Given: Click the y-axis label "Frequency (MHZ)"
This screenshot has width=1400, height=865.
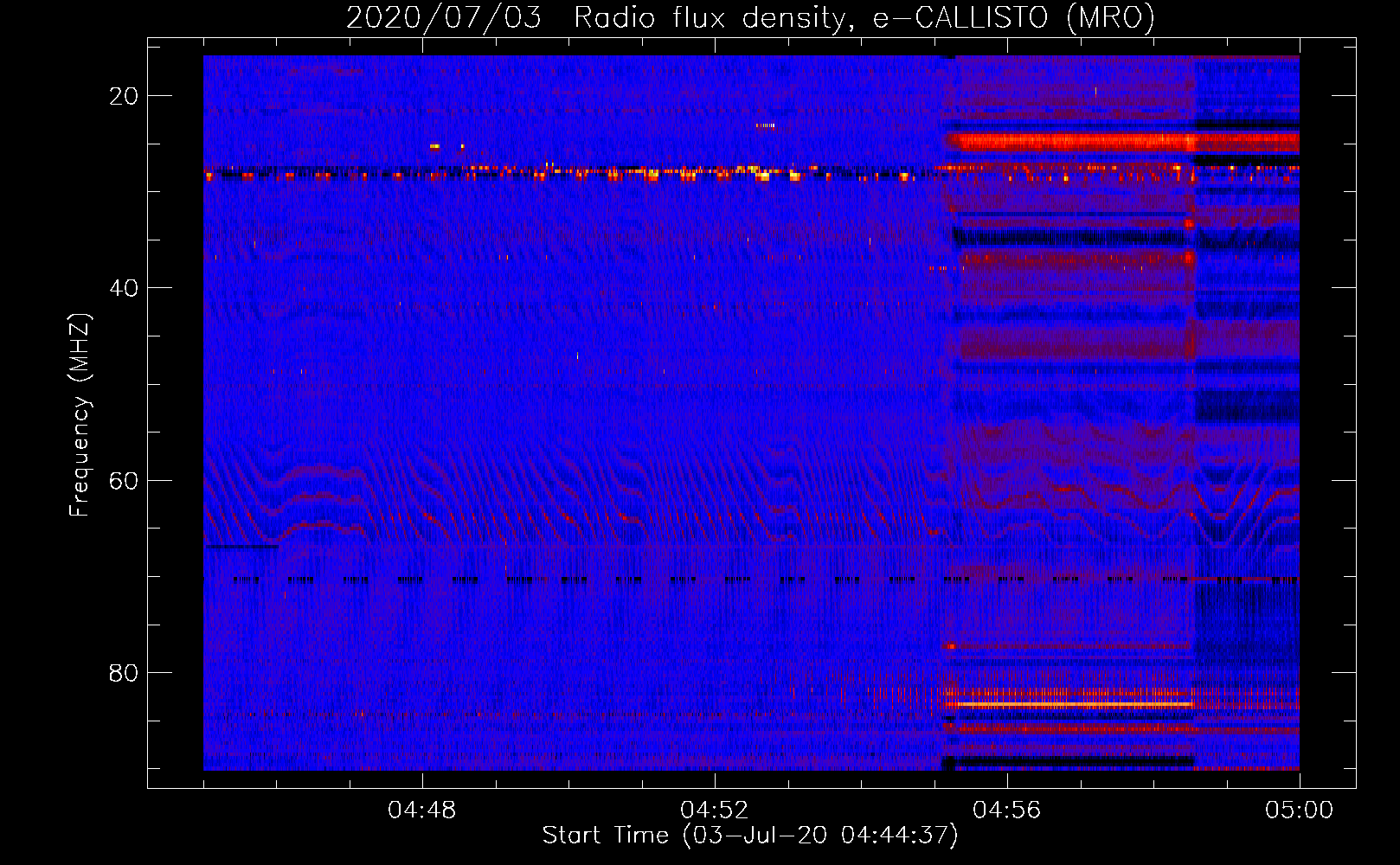Looking at the screenshot, I should (x=80, y=415).
